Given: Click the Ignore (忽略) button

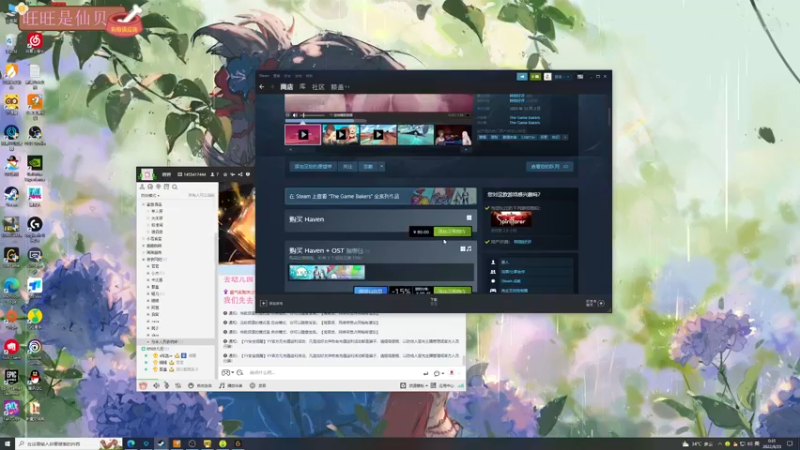Looking at the screenshot, I should 368,166.
